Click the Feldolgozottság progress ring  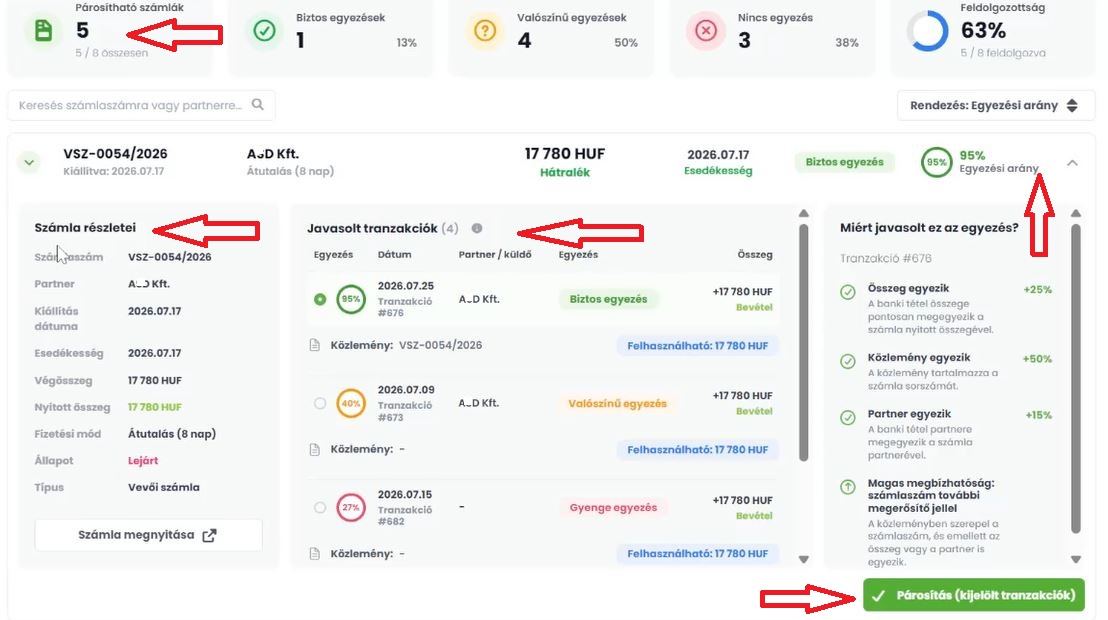[x=927, y=31]
